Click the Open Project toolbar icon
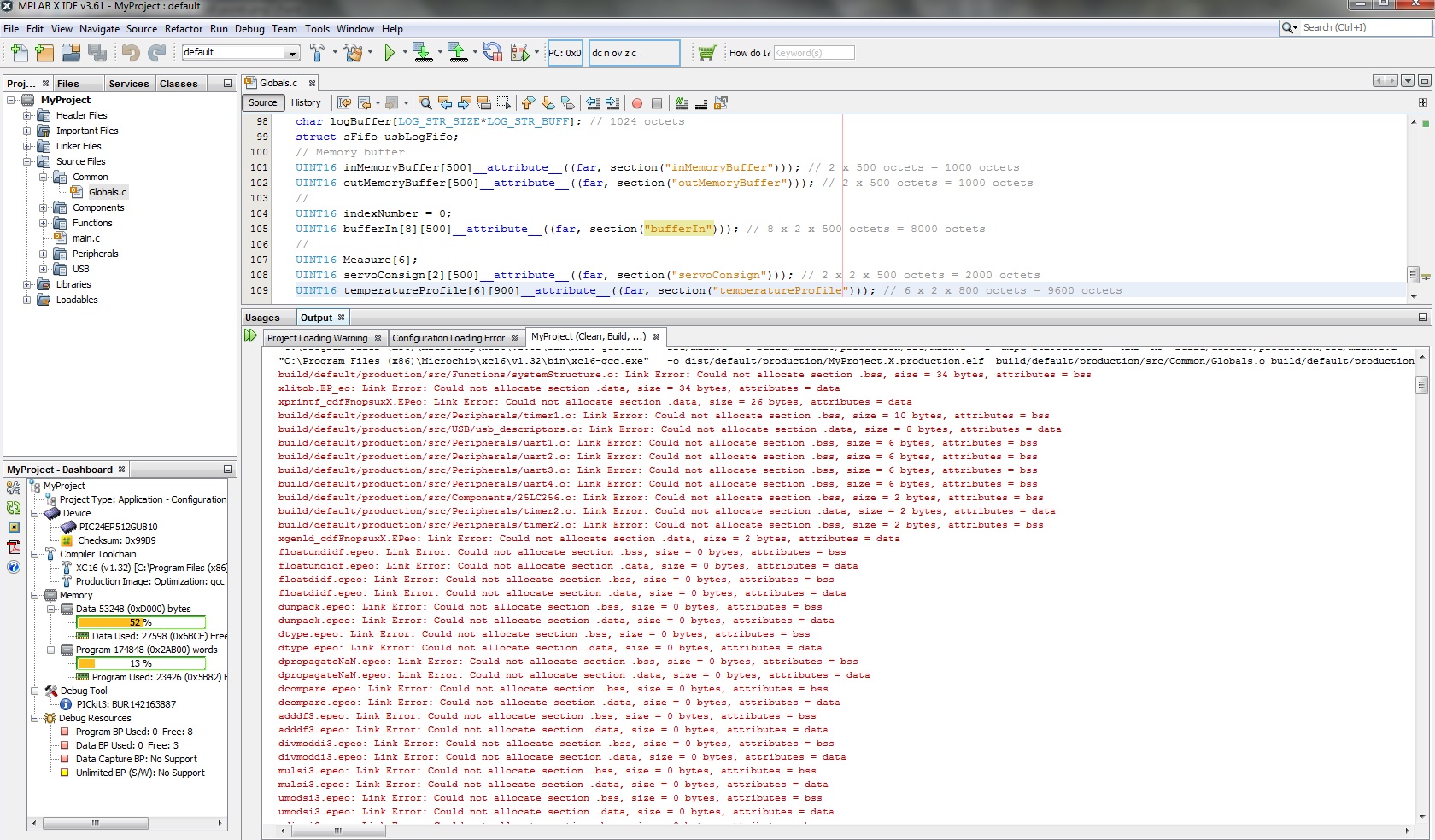This screenshot has width=1435, height=840. [71, 53]
